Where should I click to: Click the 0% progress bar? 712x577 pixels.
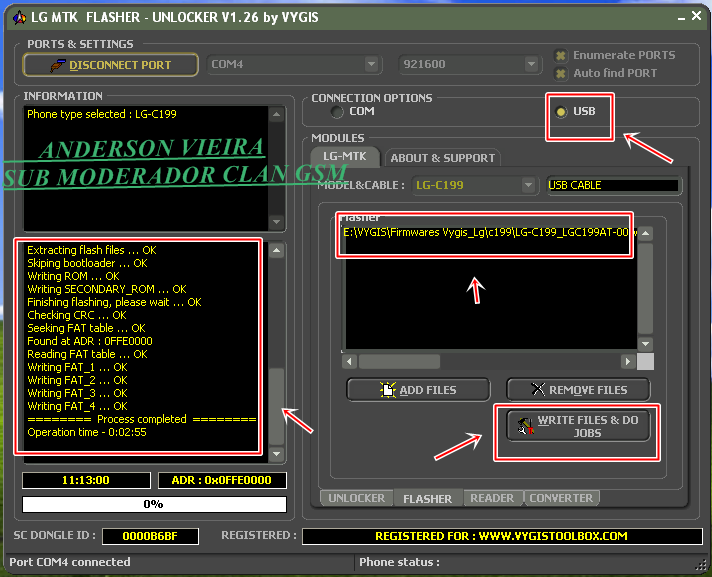[154, 504]
